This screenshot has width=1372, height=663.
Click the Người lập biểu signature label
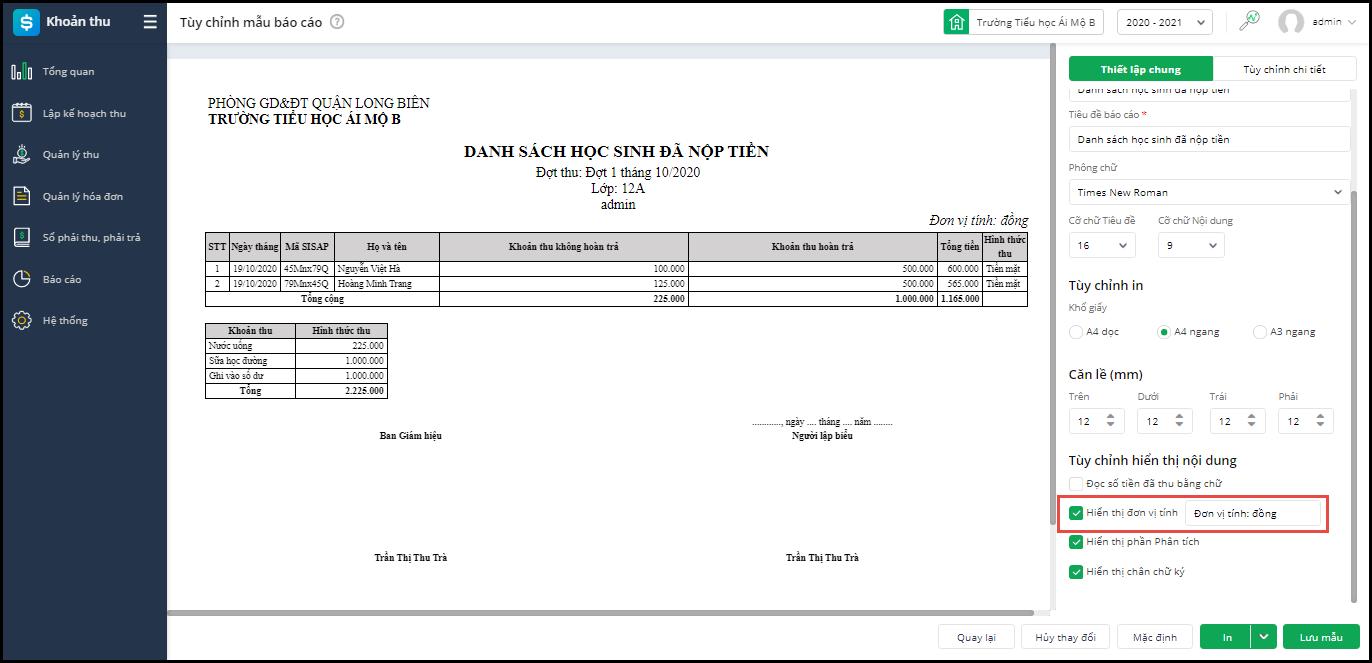pos(822,436)
